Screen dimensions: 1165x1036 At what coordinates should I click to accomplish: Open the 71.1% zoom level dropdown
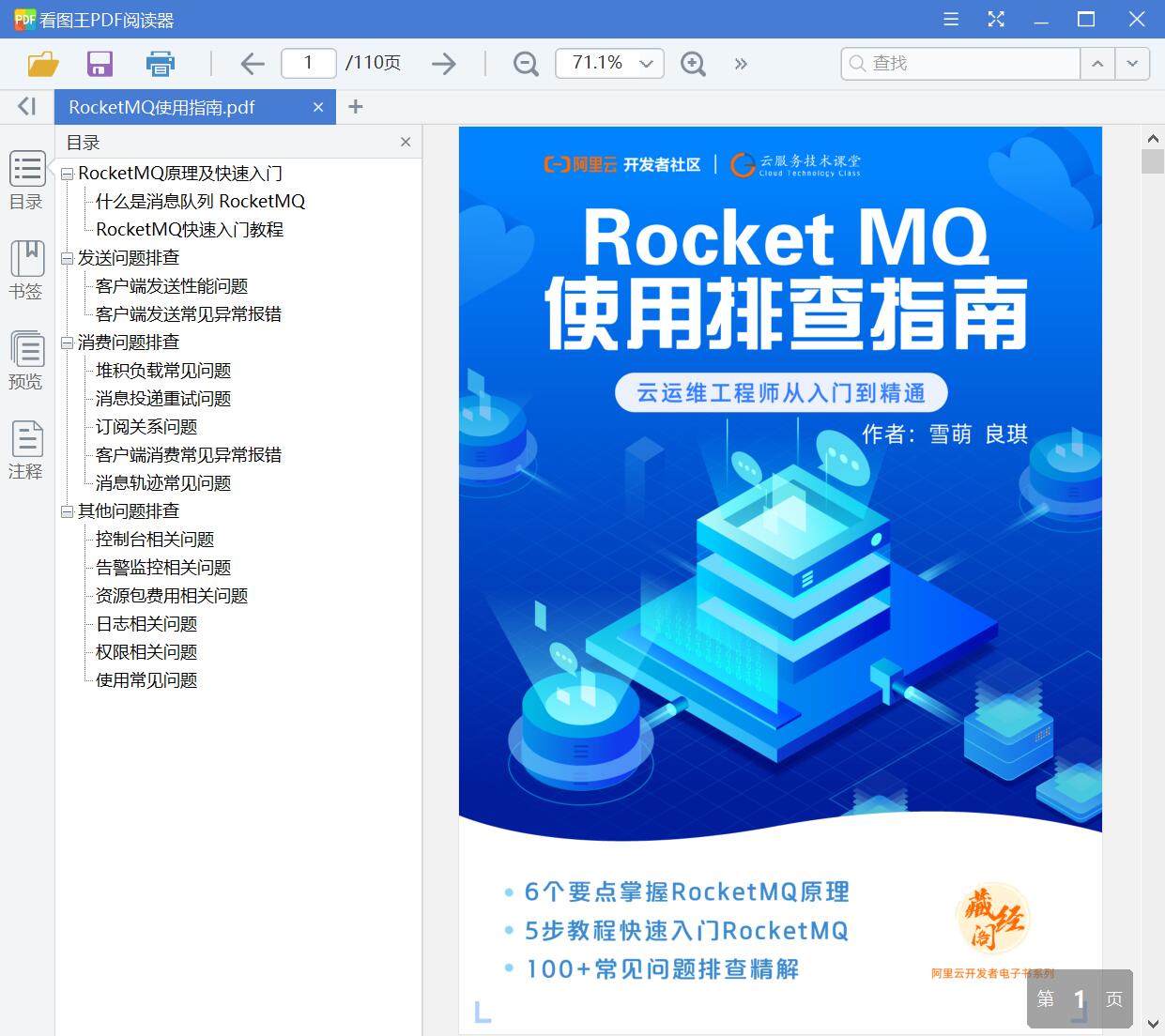click(x=609, y=63)
